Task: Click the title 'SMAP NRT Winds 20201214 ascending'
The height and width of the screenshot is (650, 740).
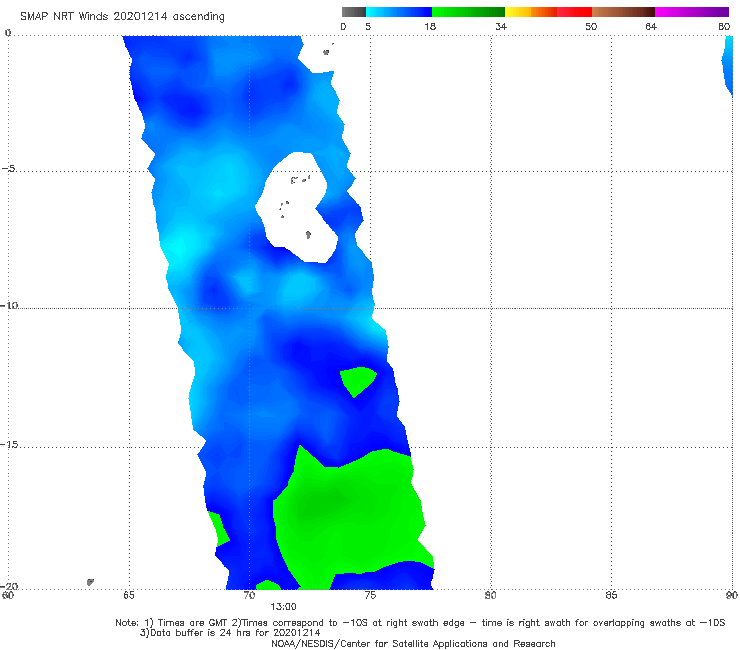Action: (x=122, y=16)
